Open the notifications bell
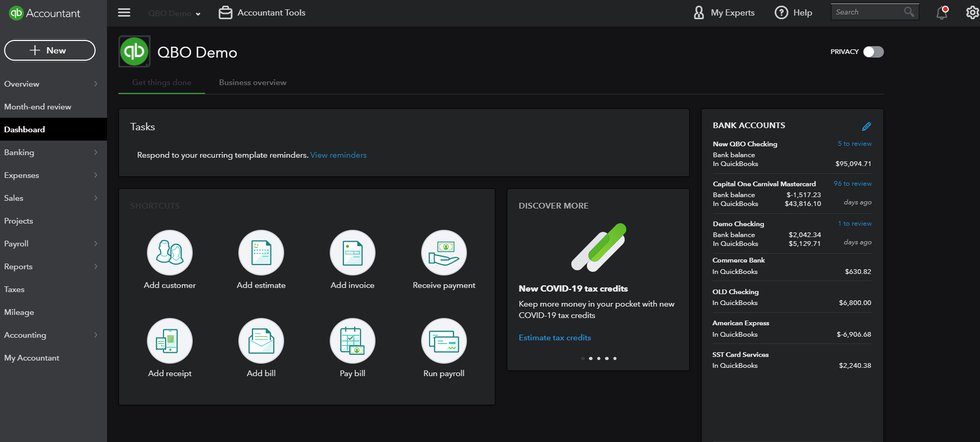The width and height of the screenshot is (980, 442). pos(941,12)
